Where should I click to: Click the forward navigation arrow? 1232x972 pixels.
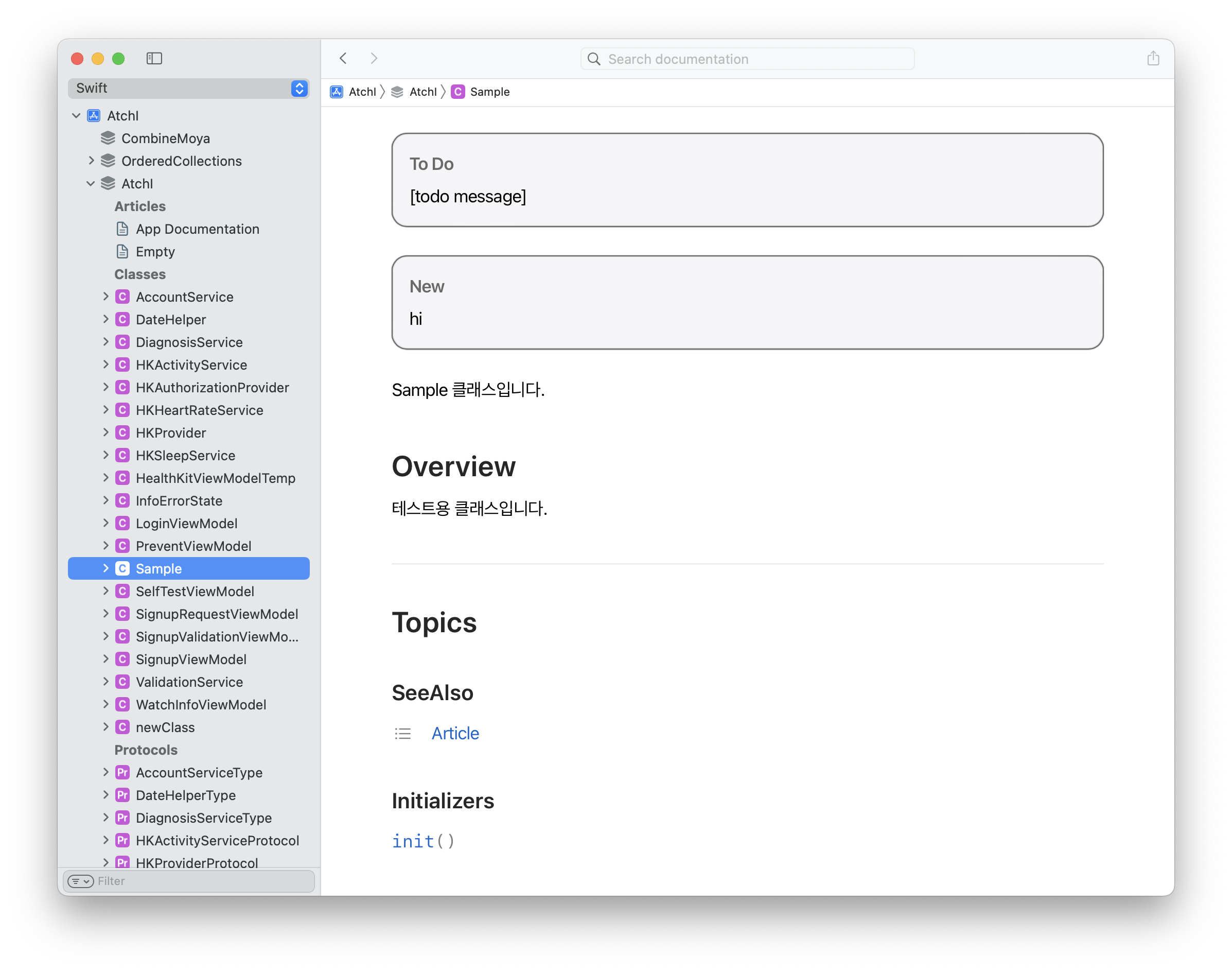[374, 59]
